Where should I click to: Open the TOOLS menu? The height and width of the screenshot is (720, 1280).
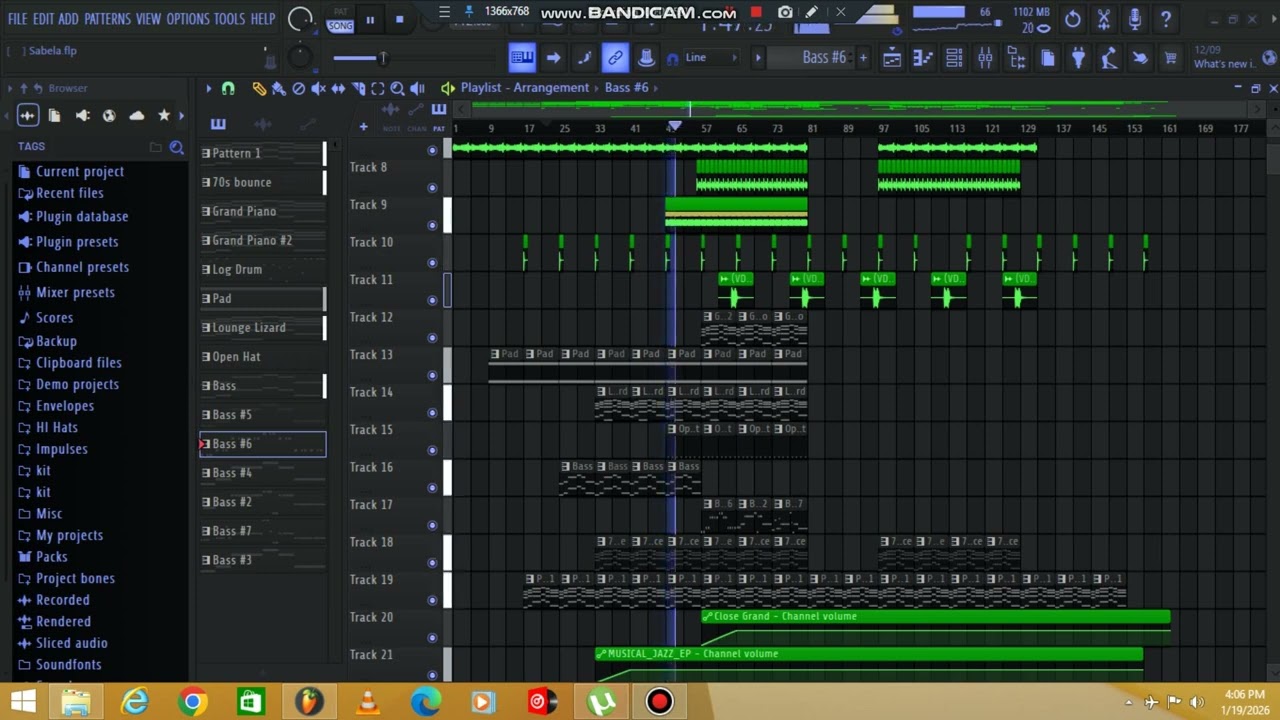(x=229, y=19)
